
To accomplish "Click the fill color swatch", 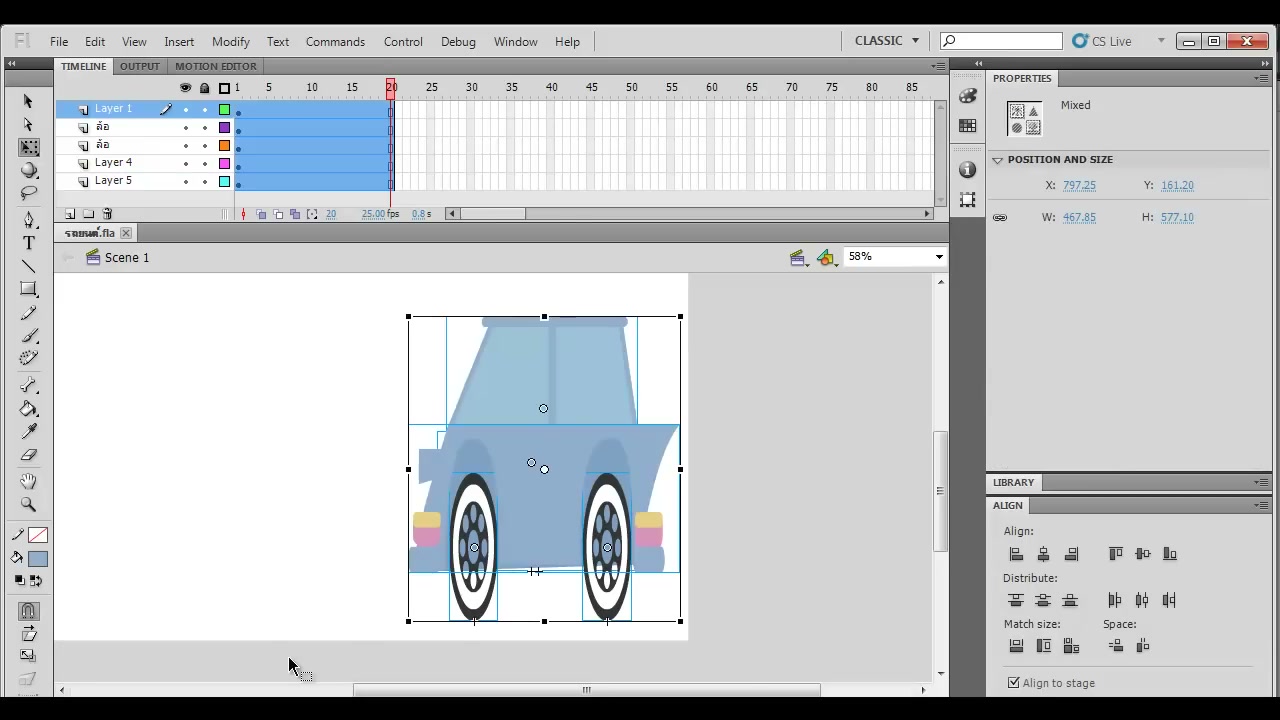I will click(37, 559).
